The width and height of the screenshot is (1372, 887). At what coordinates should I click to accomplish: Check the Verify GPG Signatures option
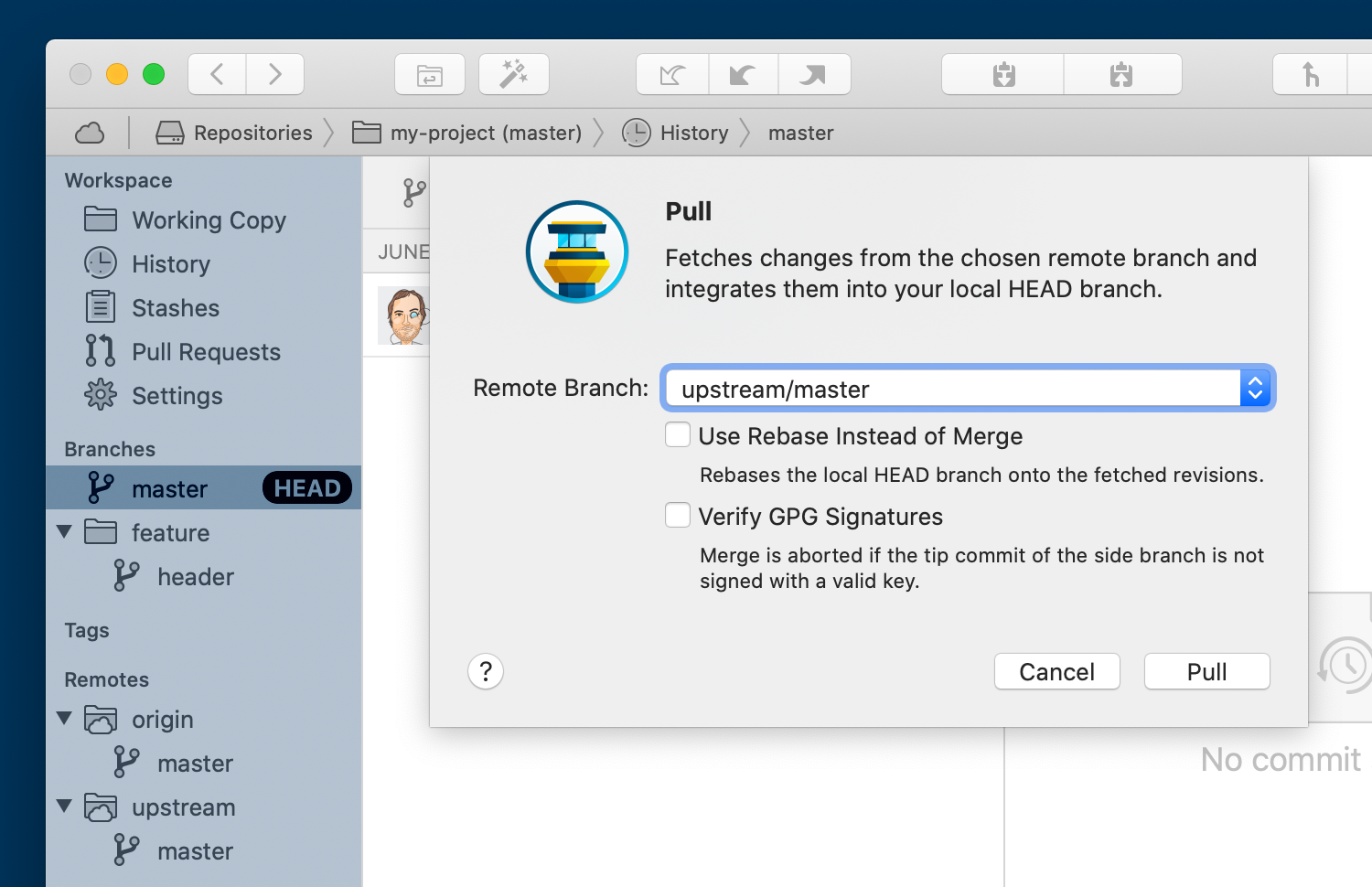pyautogui.click(x=678, y=516)
